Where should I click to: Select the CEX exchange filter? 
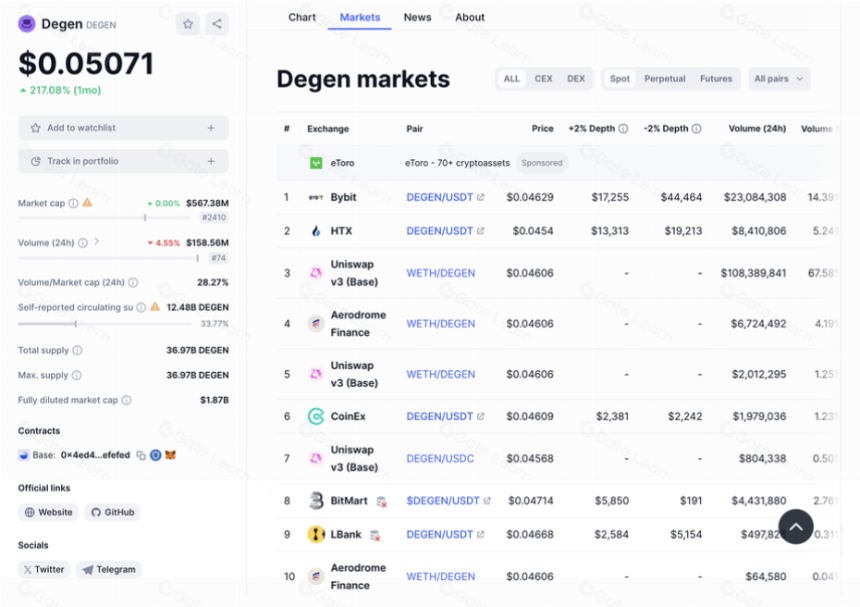(x=544, y=79)
